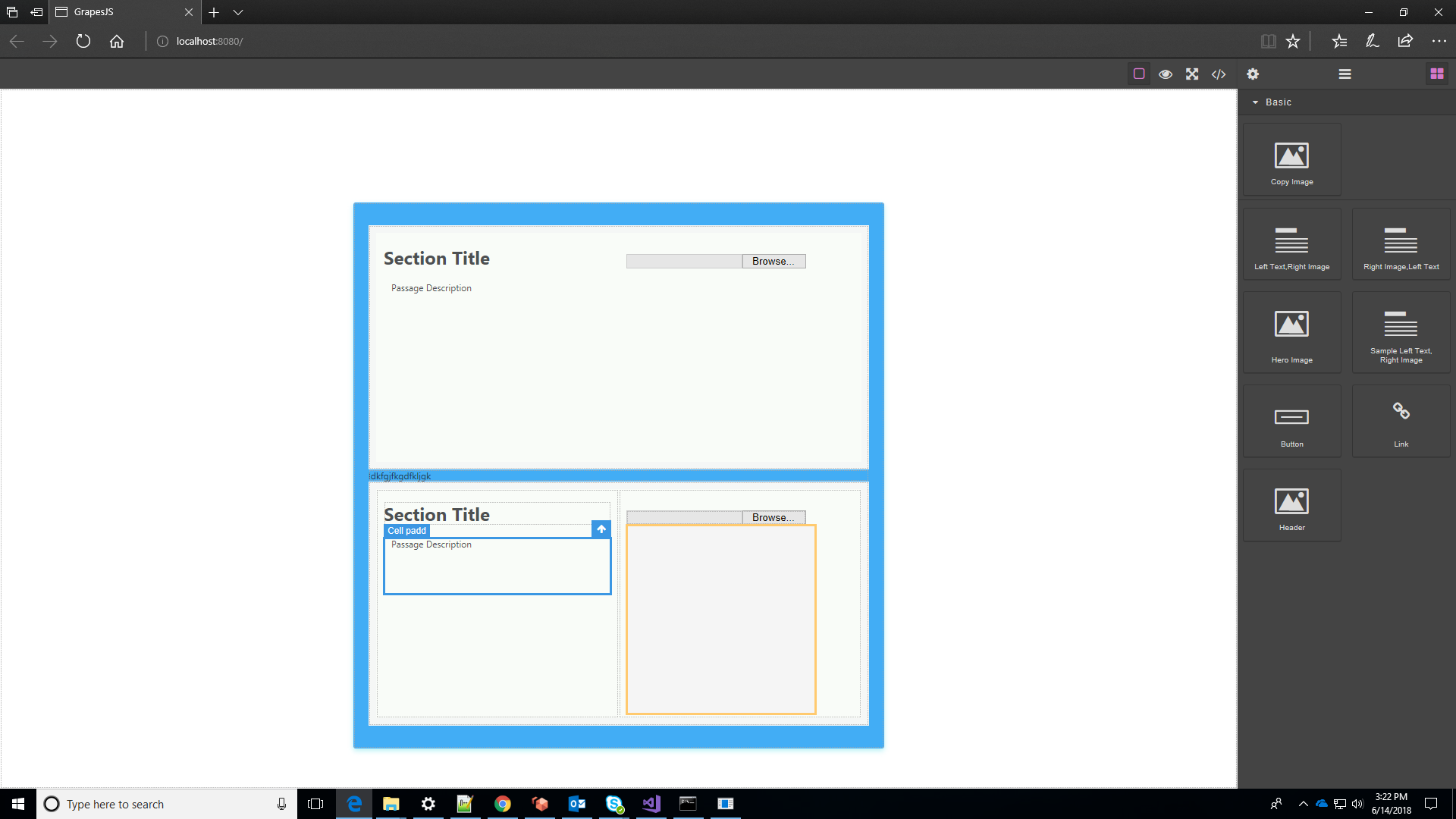Select the Hero Image block
The height and width of the screenshot is (819, 1456).
pyautogui.click(x=1291, y=332)
